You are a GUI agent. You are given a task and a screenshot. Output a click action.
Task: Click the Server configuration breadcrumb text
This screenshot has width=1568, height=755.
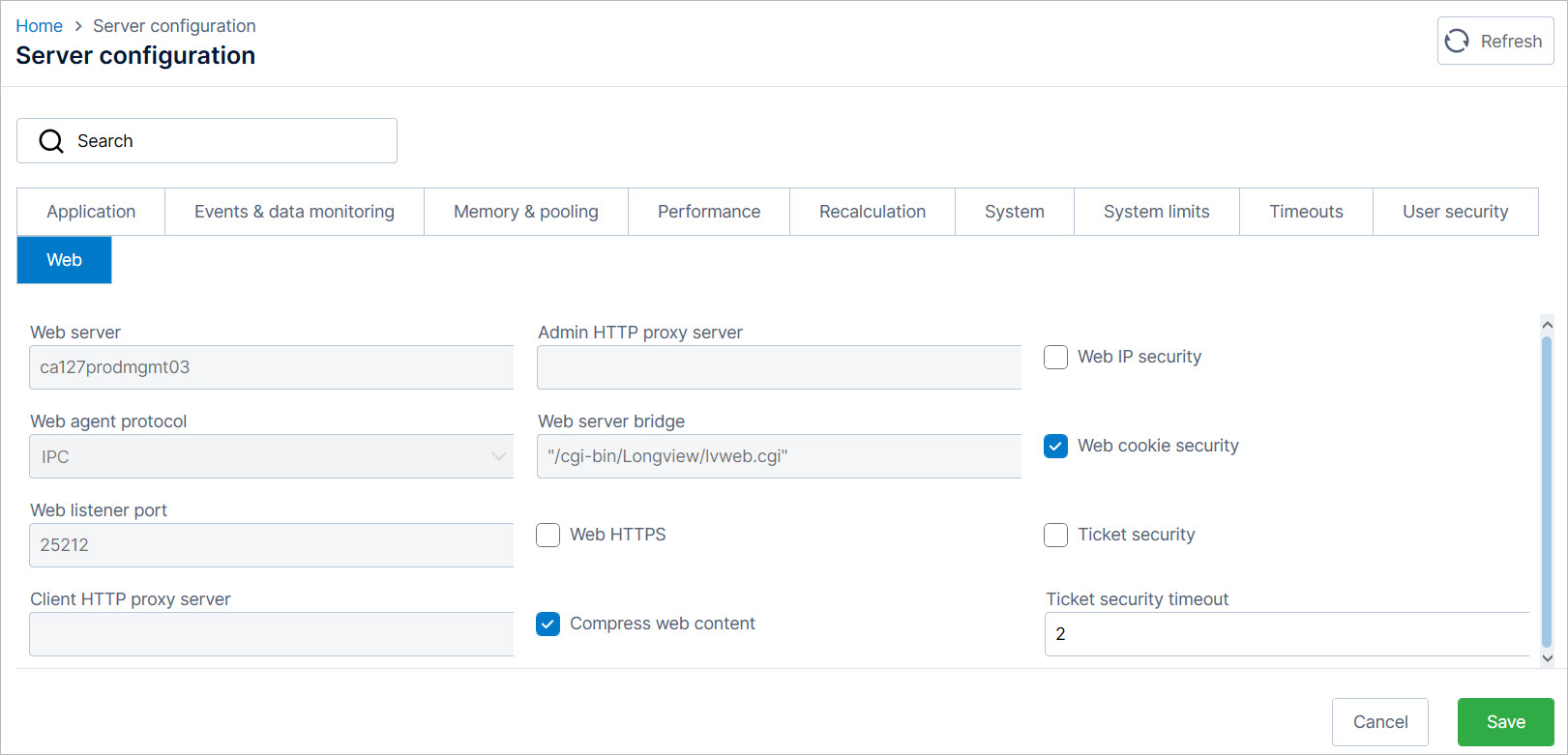pyautogui.click(x=174, y=26)
